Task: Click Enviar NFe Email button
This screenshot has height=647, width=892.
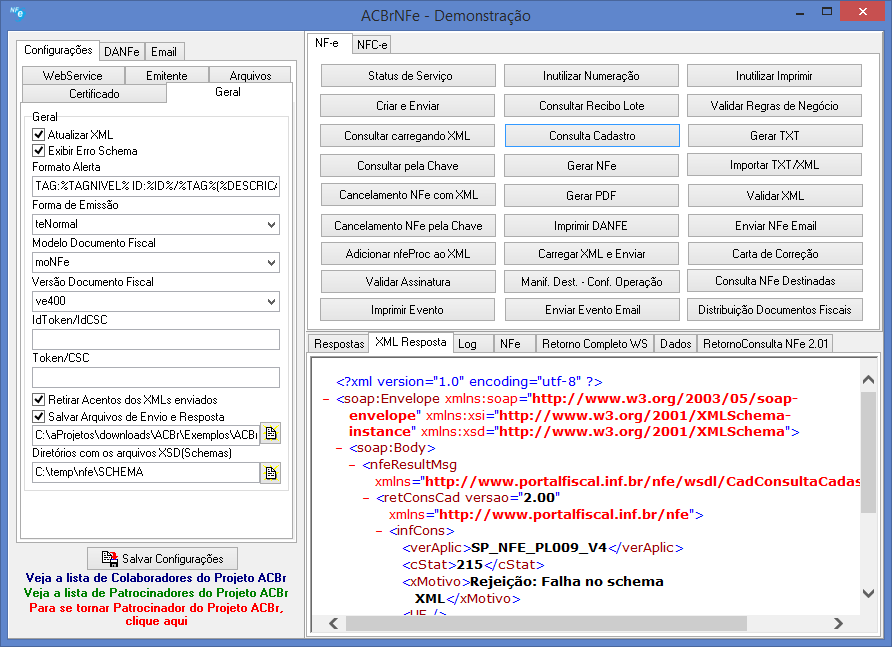Action: point(775,226)
